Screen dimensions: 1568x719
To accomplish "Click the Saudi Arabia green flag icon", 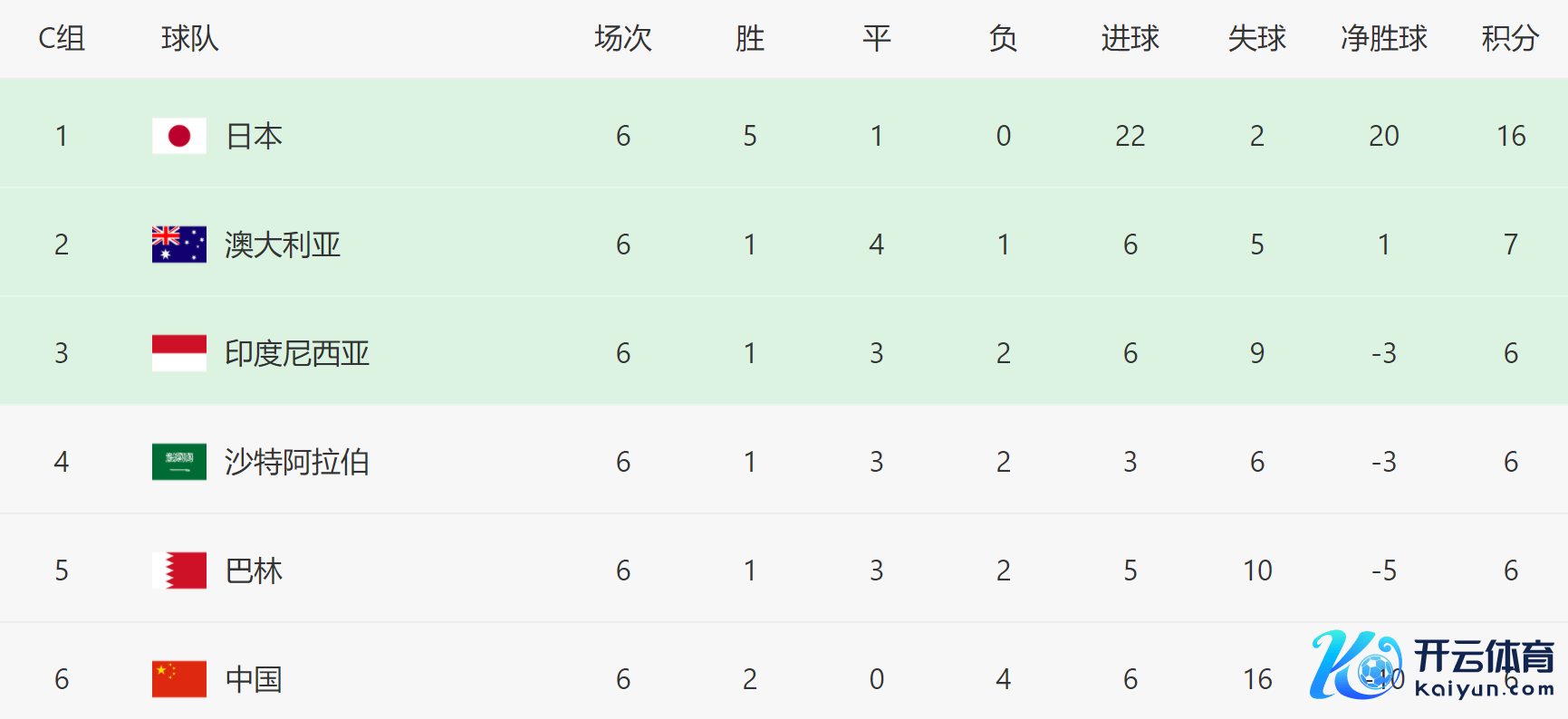I will [x=179, y=462].
